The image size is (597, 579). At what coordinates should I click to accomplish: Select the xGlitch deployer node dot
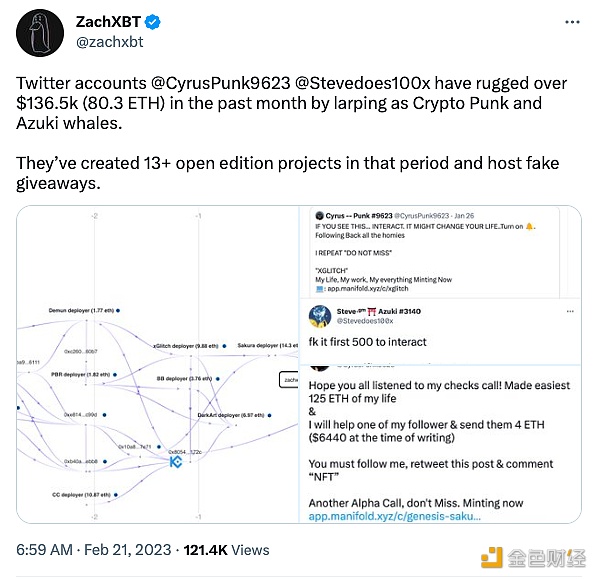point(224,346)
